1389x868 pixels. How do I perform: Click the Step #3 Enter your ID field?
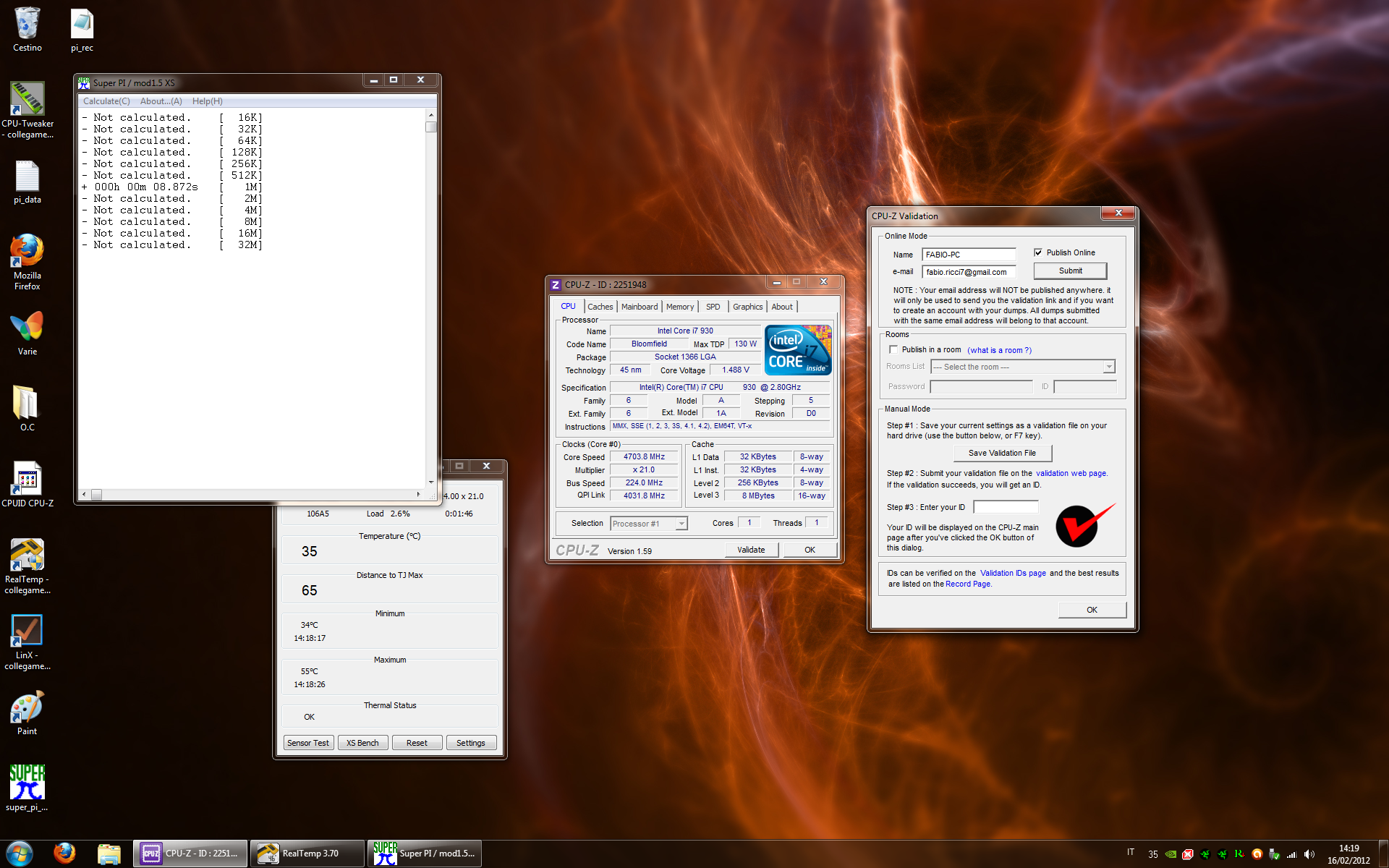pos(1006,507)
